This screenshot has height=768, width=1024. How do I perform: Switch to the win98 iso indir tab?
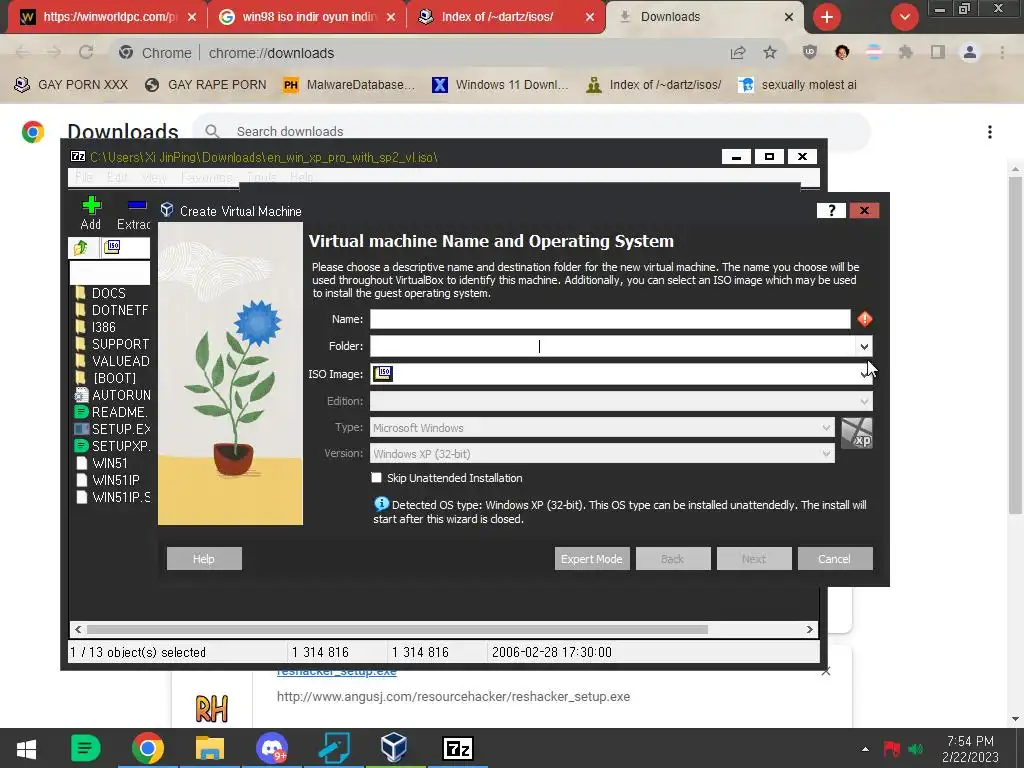(x=307, y=17)
